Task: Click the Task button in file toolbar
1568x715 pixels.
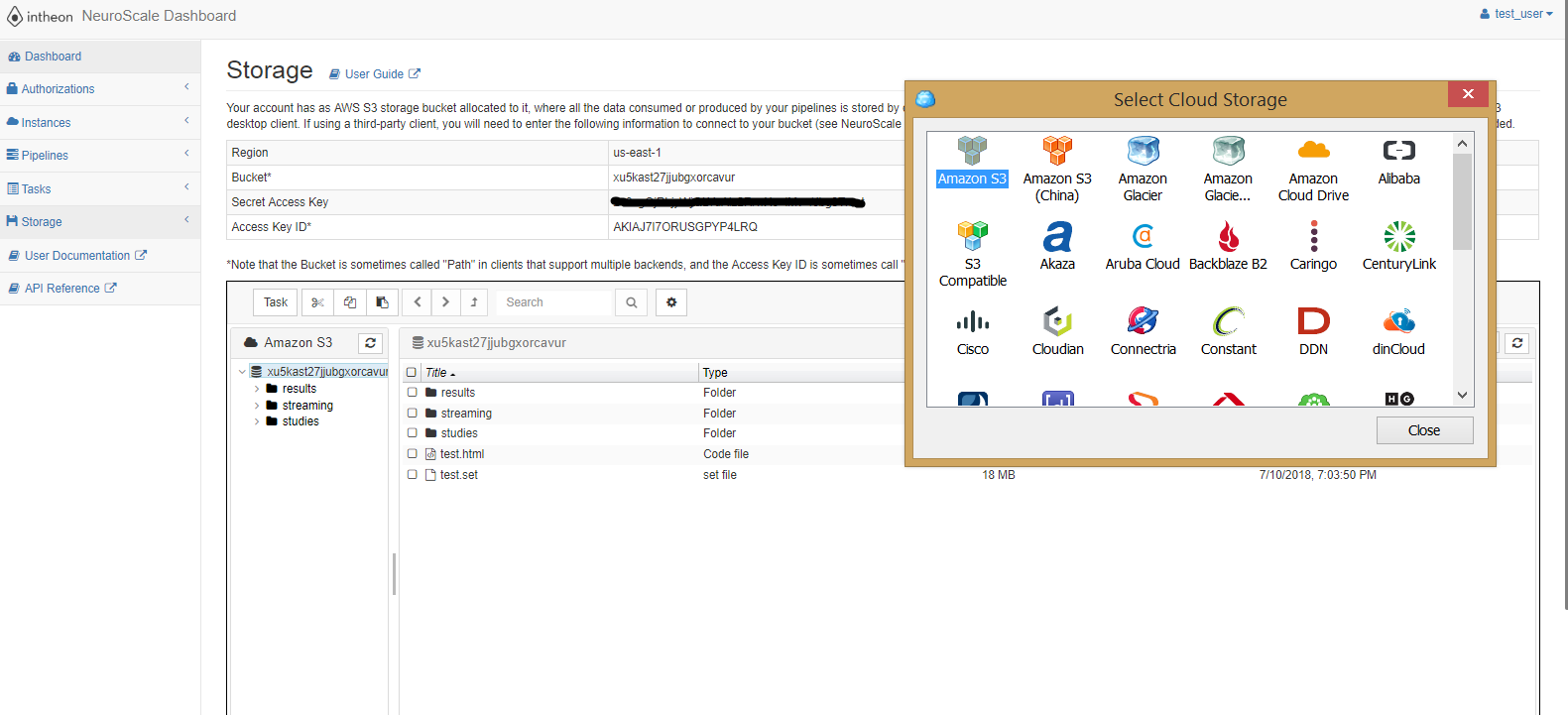Action: (276, 302)
